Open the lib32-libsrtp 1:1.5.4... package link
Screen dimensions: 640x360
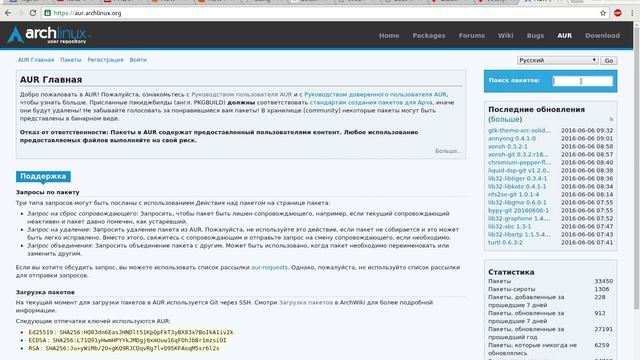click(519, 234)
